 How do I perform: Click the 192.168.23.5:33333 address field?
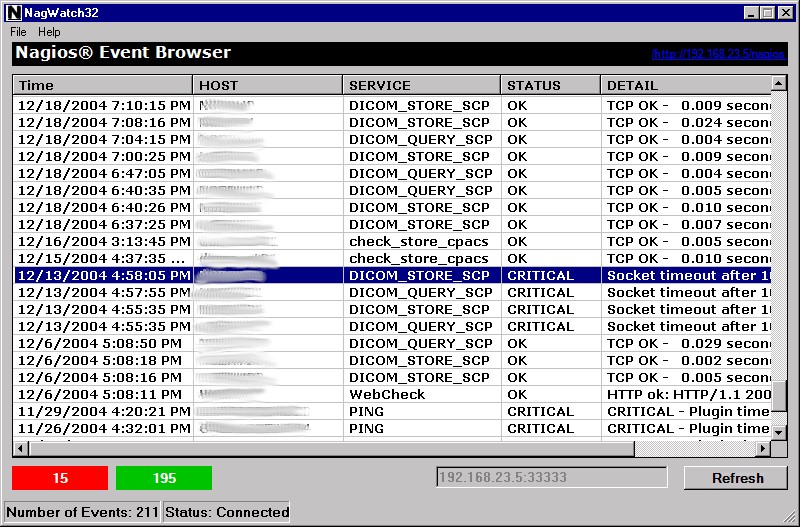pyautogui.click(x=552, y=478)
